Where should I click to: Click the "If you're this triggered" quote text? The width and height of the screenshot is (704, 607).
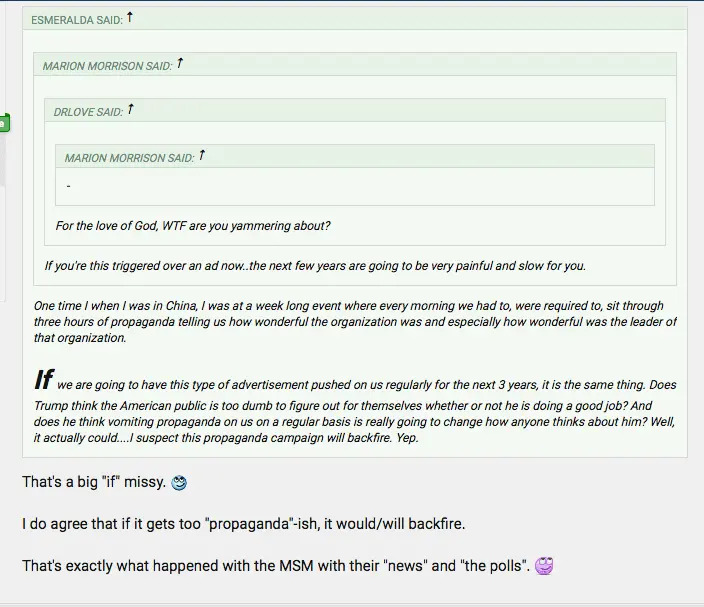tap(315, 266)
